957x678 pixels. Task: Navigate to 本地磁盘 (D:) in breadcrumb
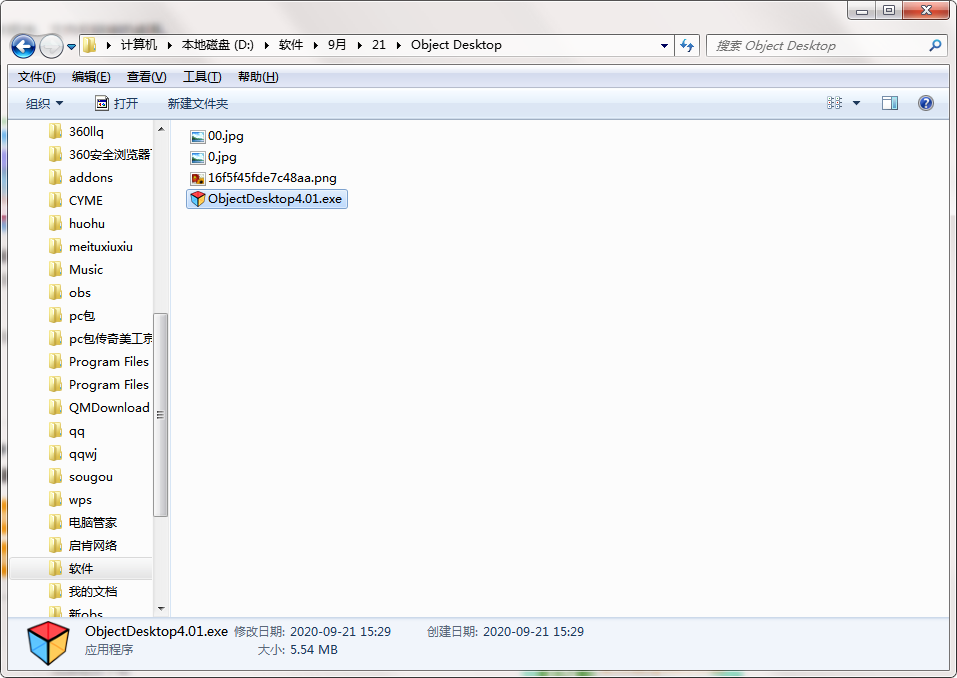[x=218, y=45]
